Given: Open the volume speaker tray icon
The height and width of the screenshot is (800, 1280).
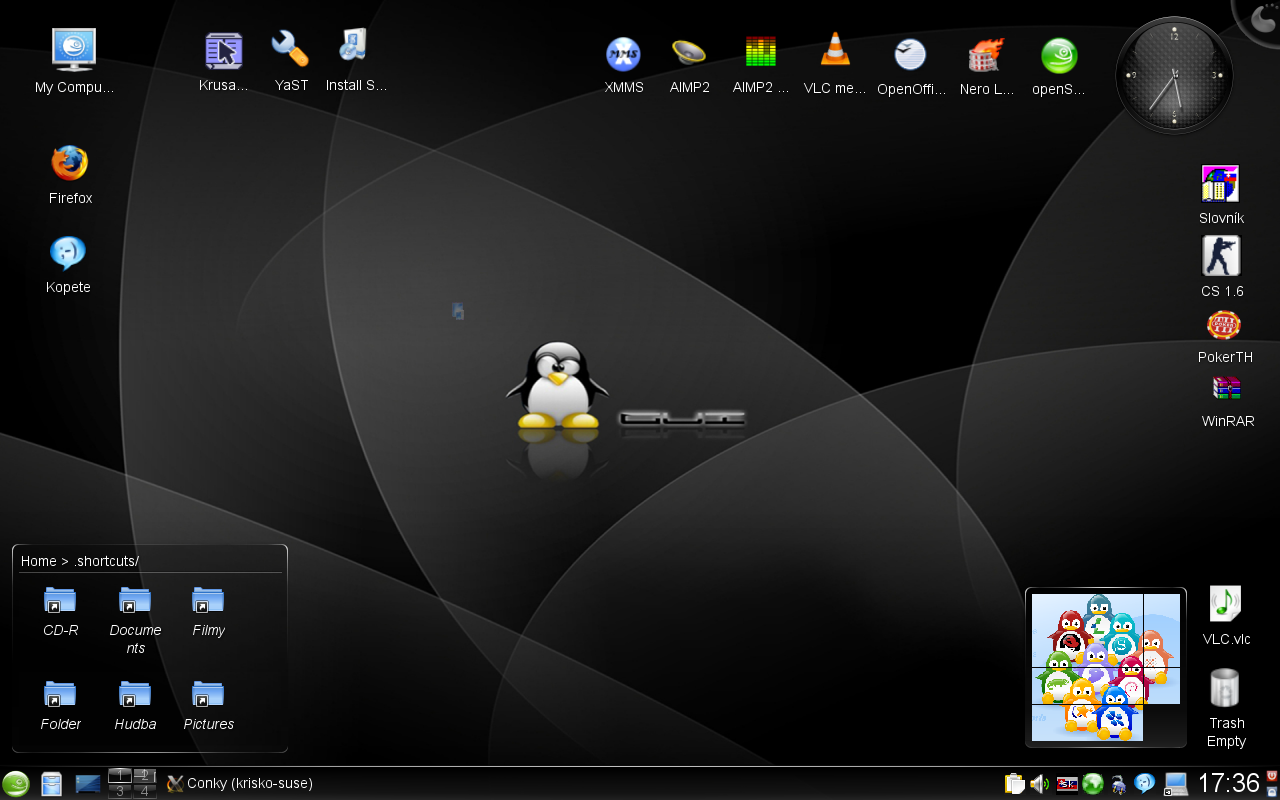Looking at the screenshot, I should (1040, 784).
